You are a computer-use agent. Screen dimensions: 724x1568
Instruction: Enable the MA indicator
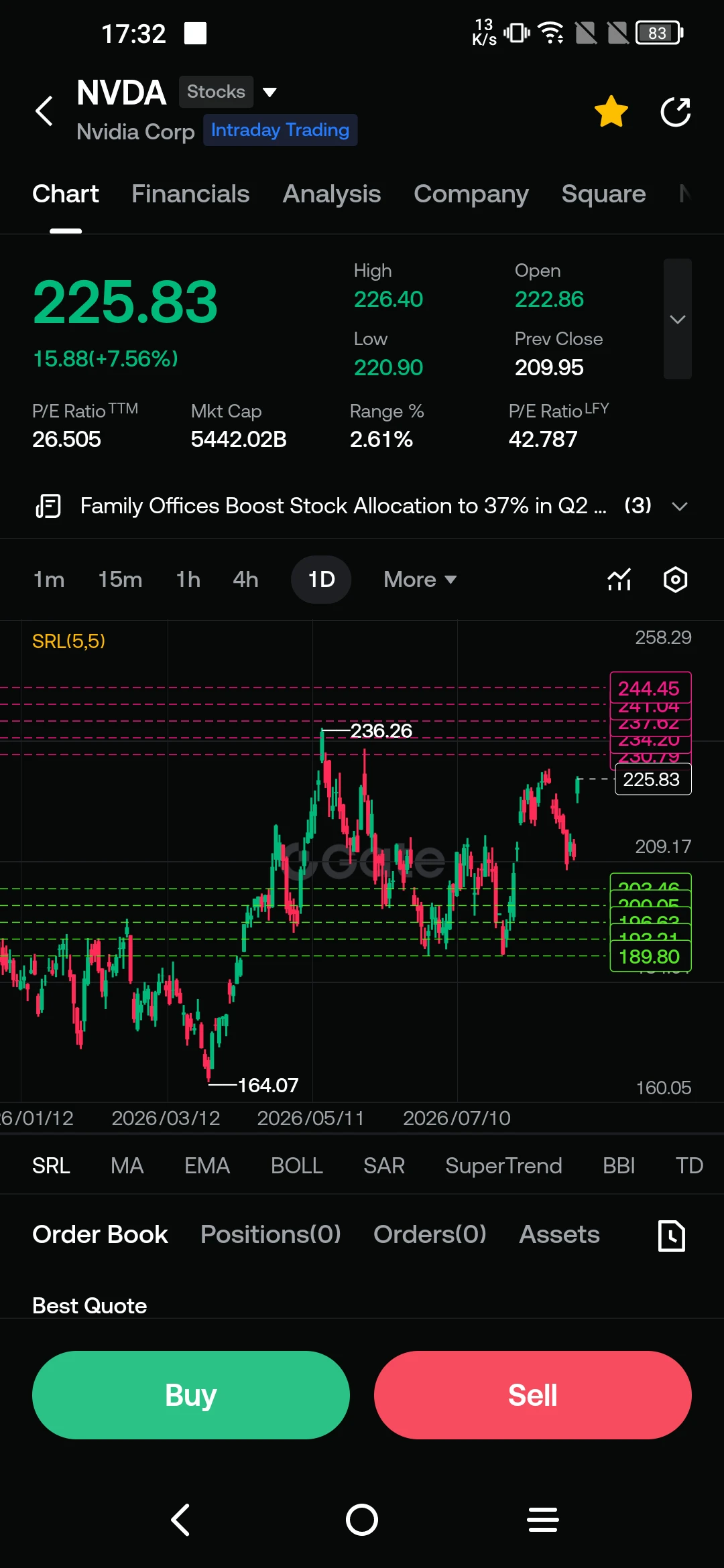tap(127, 1166)
